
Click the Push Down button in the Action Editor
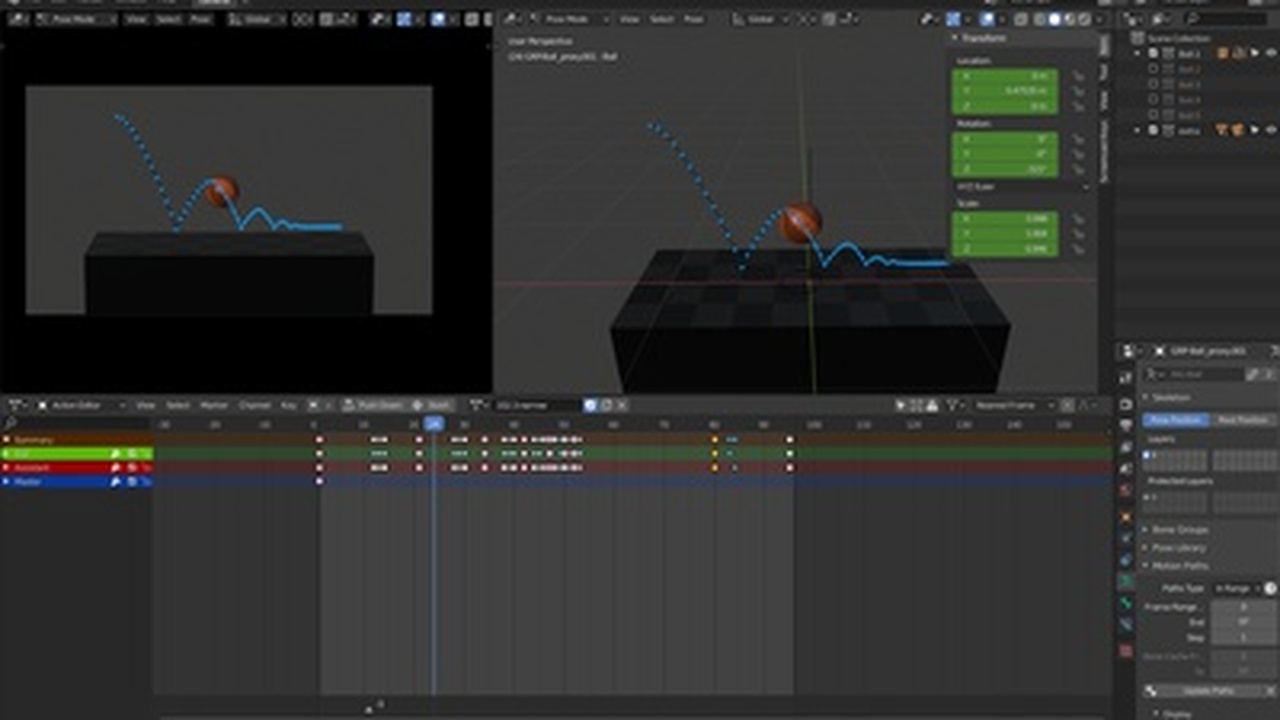coord(372,405)
